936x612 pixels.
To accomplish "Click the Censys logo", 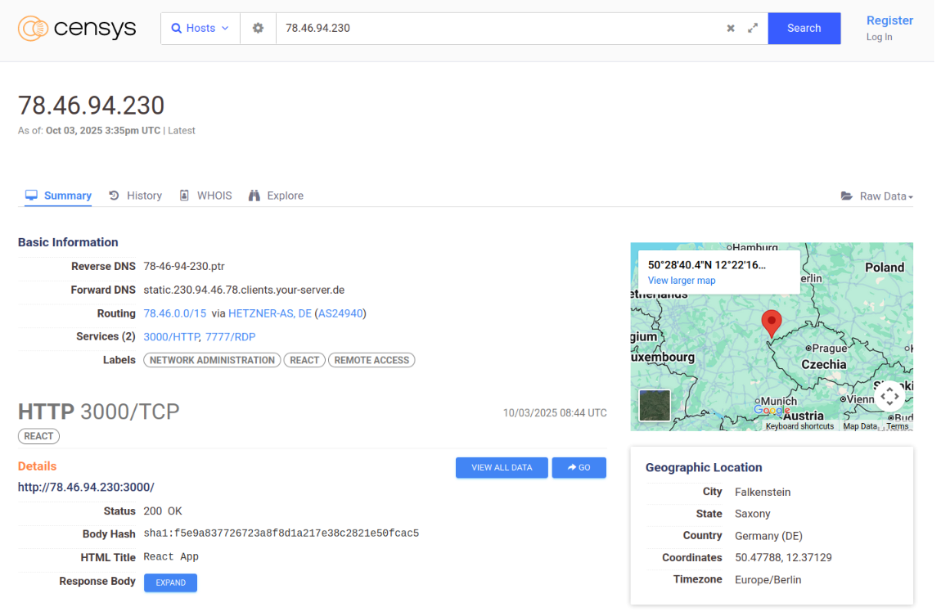I will (x=77, y=28).
